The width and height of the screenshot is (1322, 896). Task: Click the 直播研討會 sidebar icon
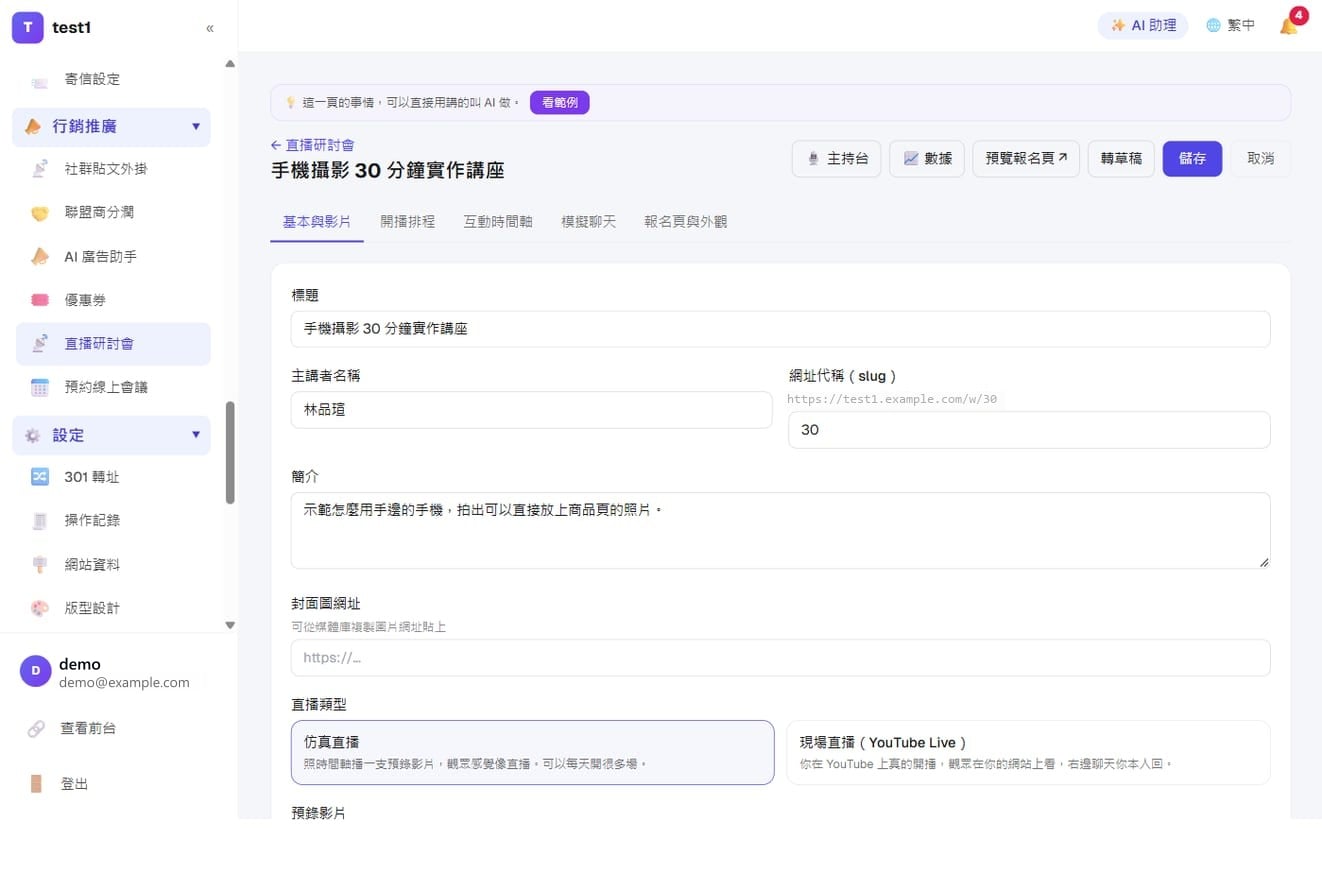[40, 344]
